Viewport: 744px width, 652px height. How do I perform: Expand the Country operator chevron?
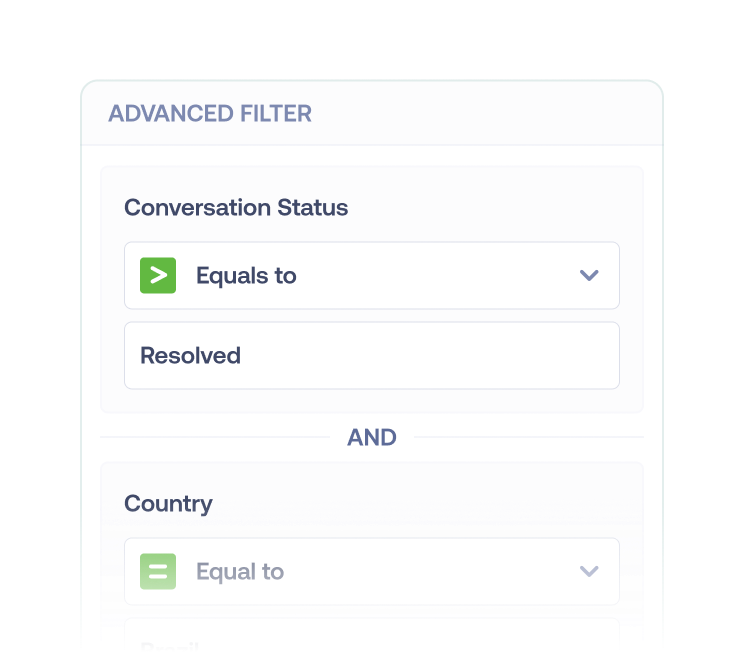(x=589, y=571)
